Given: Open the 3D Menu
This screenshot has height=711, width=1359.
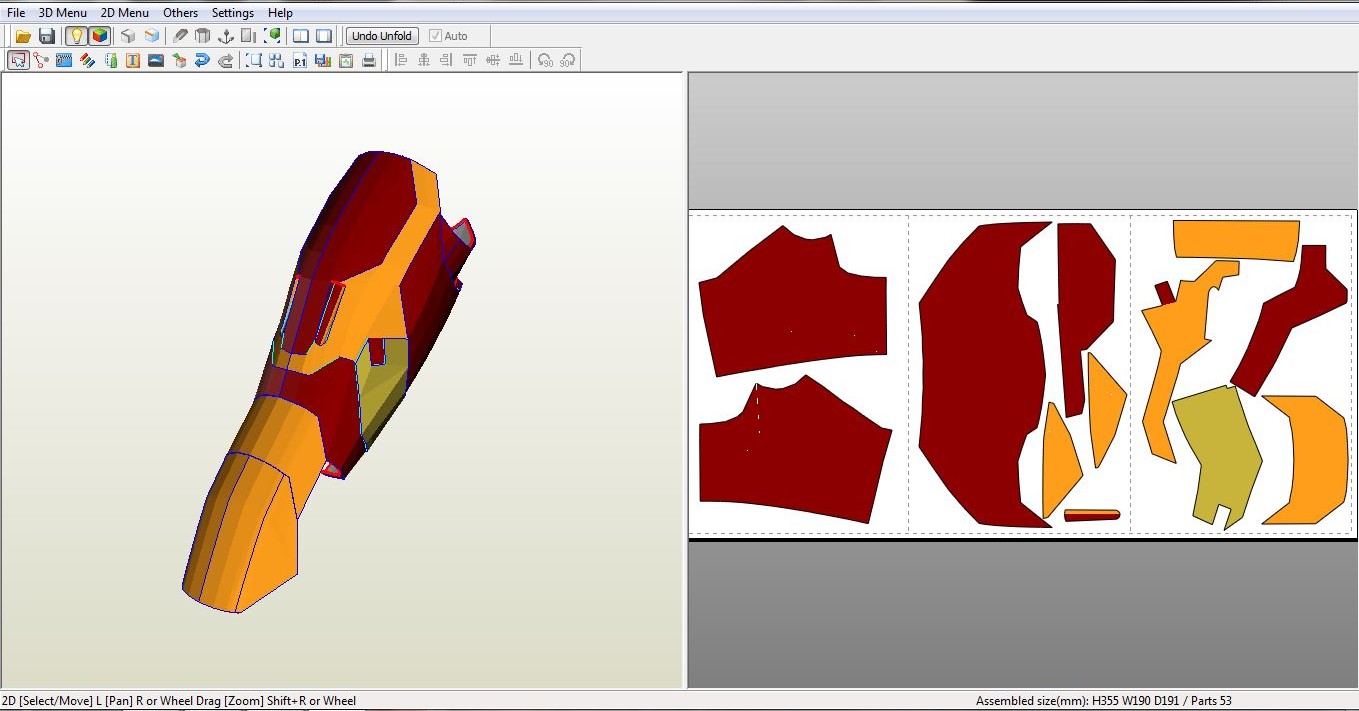Looking at the screenshot, I should coord(63,13).
